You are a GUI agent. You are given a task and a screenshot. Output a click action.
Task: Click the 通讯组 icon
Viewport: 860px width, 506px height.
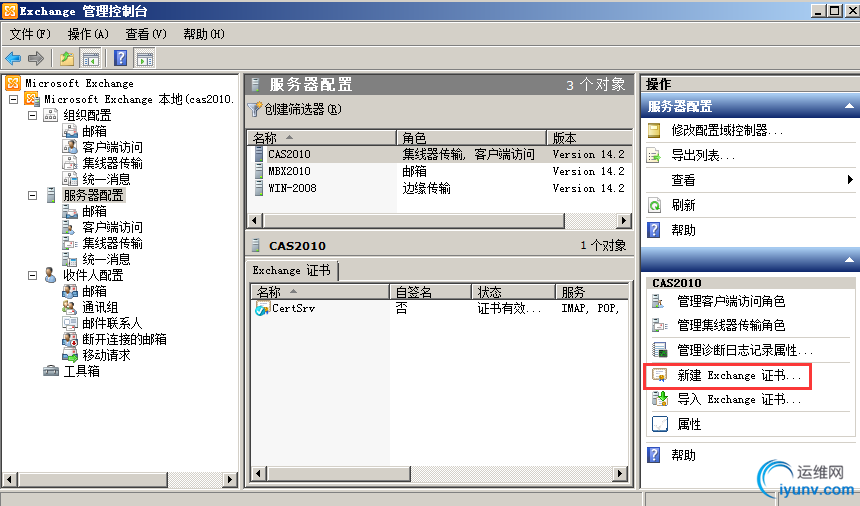[x=70, y=307]
